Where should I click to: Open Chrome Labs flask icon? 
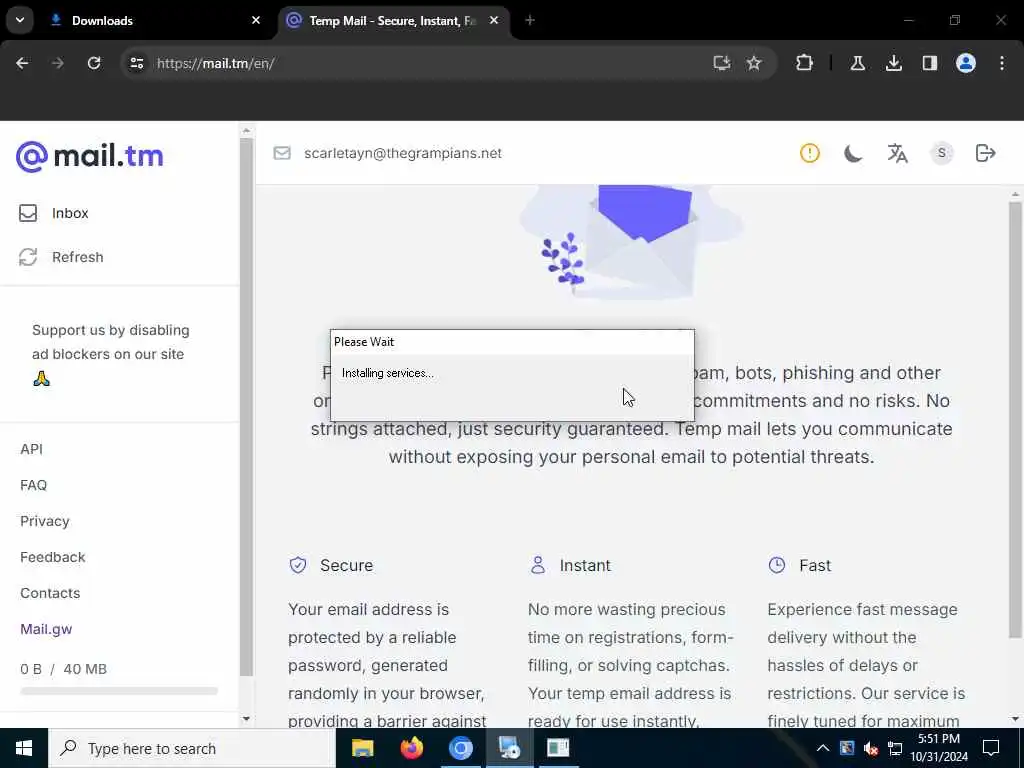coord(857,63)
